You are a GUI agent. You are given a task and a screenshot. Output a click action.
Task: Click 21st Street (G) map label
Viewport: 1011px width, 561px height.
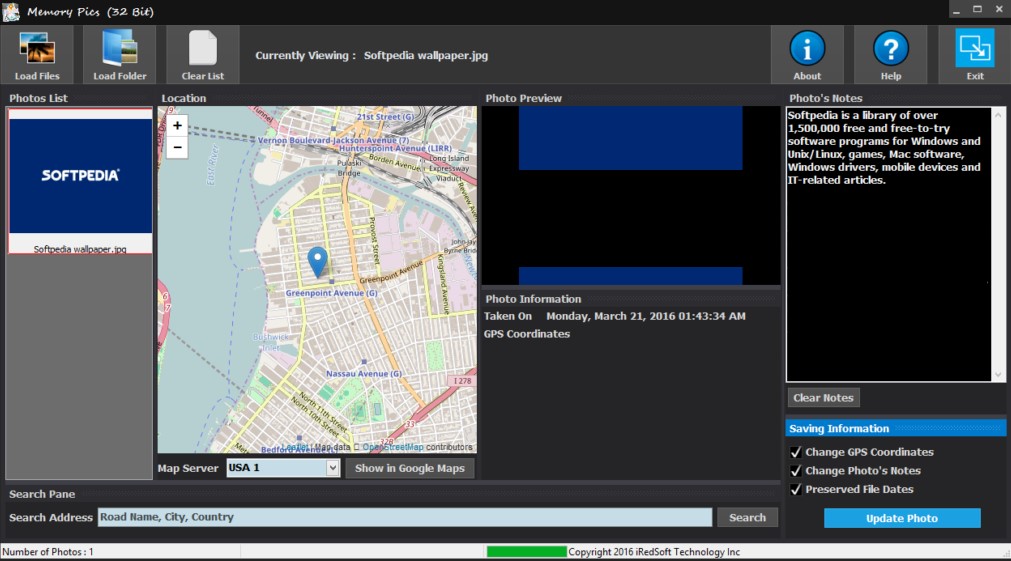click(386, 117)
